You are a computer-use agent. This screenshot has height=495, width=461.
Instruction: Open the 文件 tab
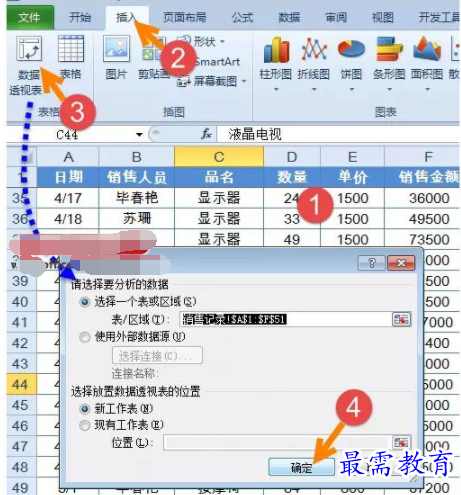coord(30,17)
